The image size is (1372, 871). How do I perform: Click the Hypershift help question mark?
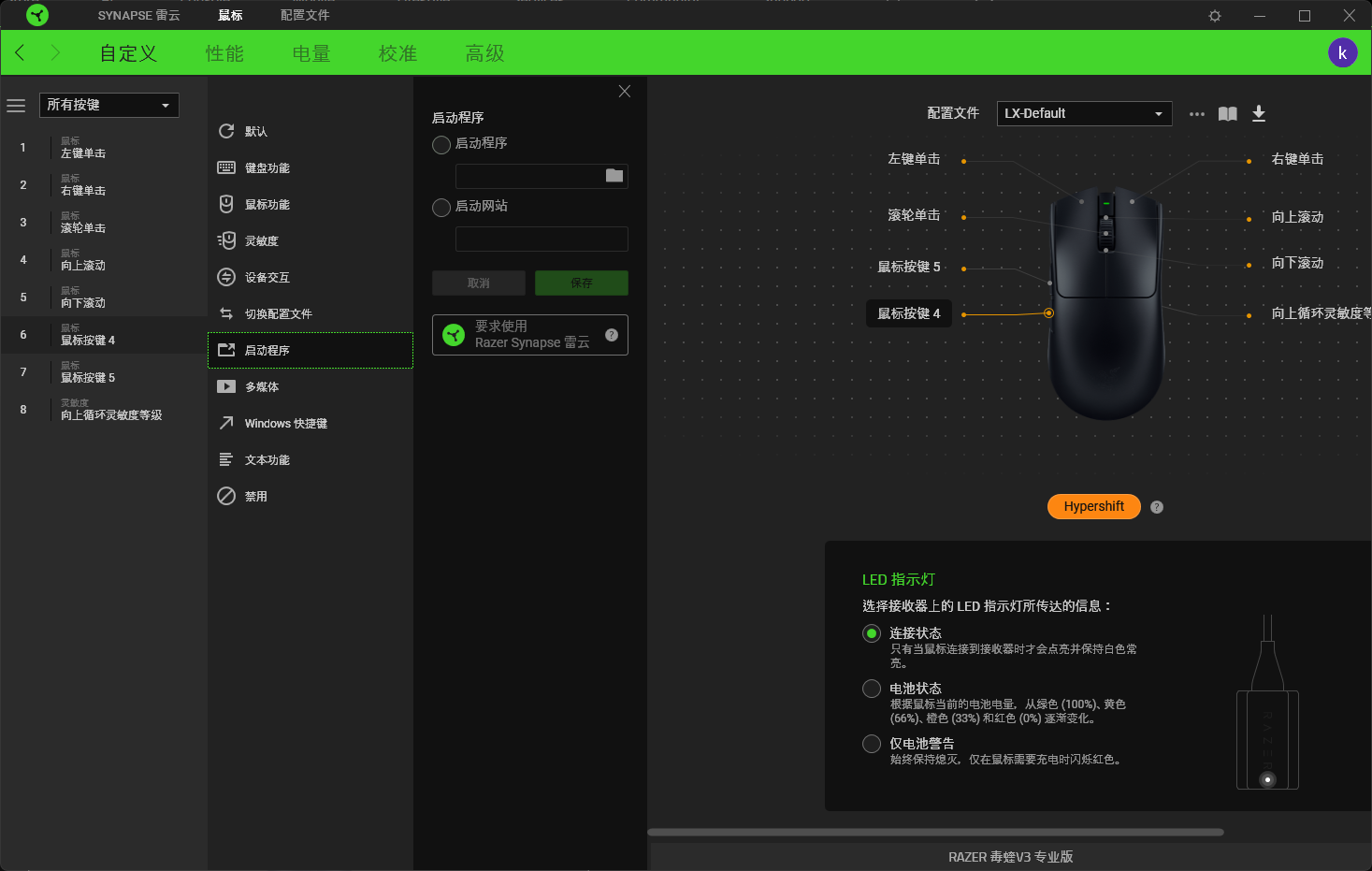pyautogui.click(x=1157, y=507)
